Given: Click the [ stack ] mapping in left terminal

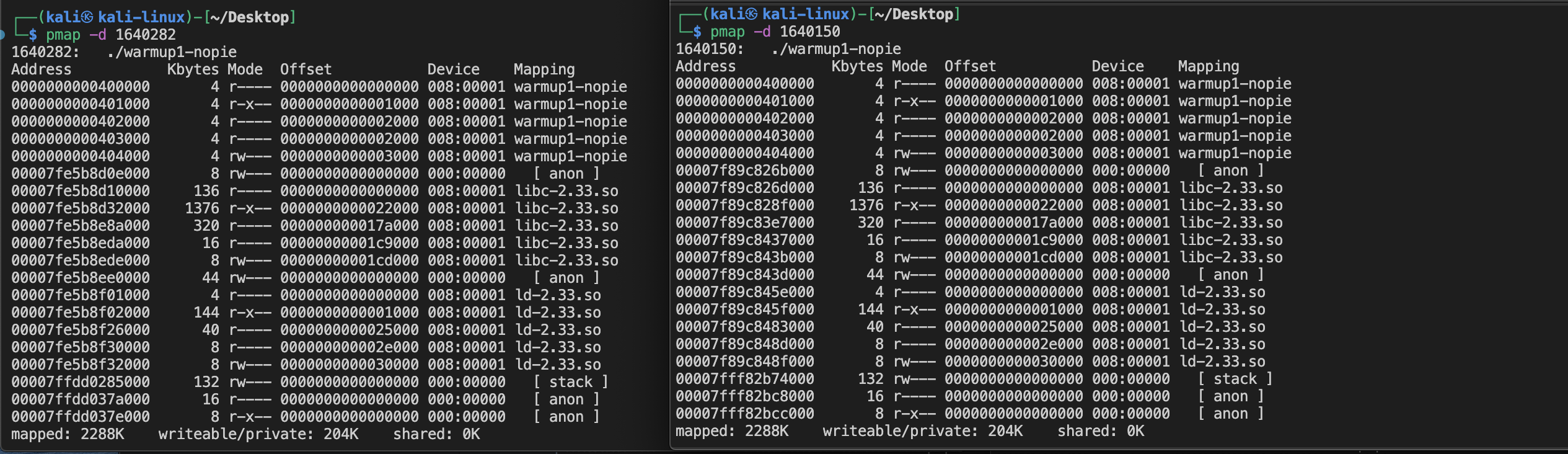Looking at the screenshot, I should tap(570, 382).
